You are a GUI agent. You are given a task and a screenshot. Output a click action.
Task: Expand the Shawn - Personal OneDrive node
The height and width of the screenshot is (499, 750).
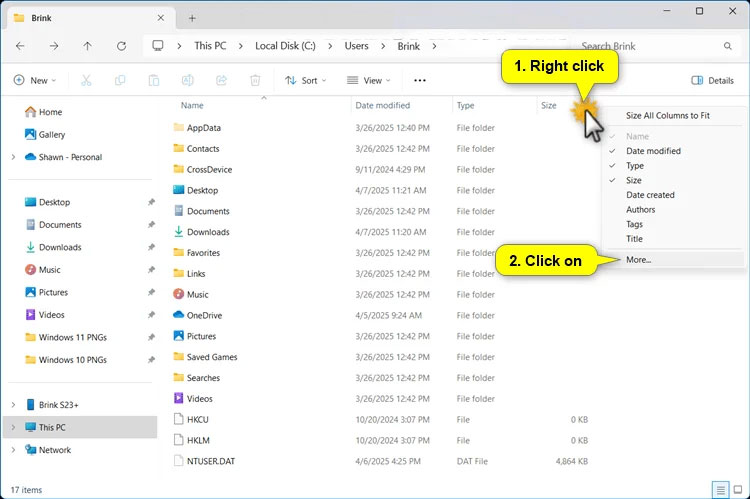point(13,157)
